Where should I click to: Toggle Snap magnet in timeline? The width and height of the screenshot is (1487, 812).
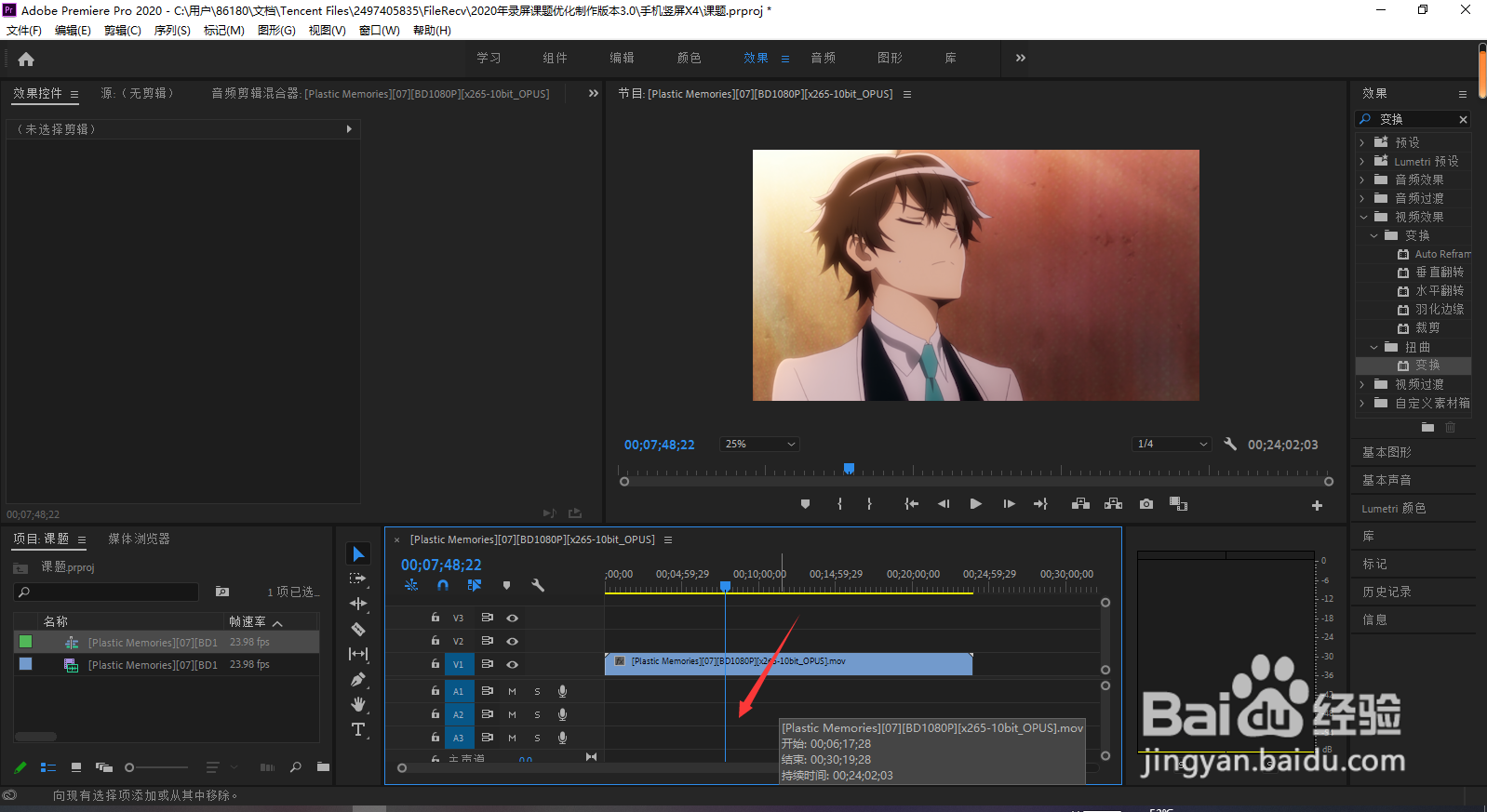(x=443, y=585)
